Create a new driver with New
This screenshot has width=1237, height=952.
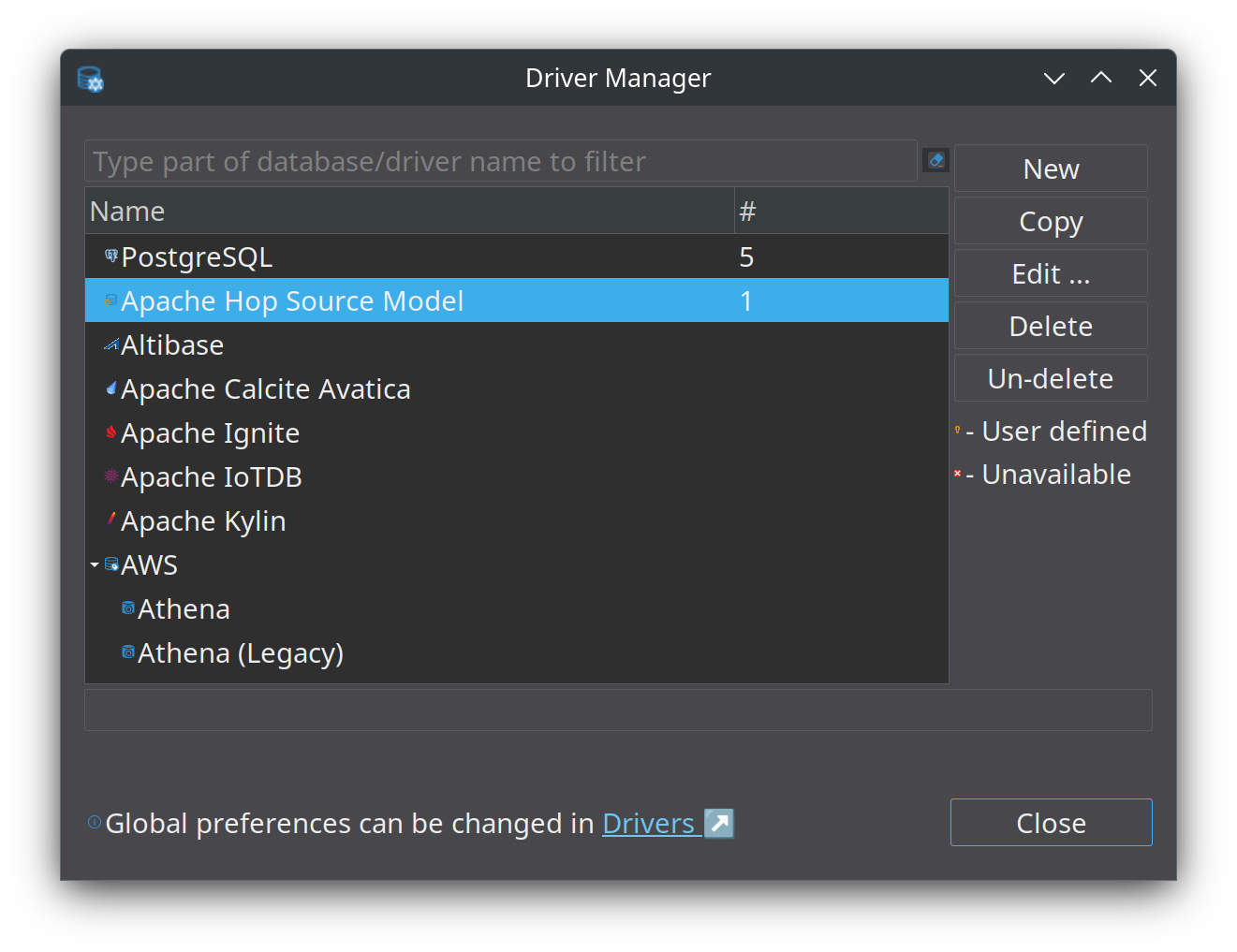(1051, 168)
